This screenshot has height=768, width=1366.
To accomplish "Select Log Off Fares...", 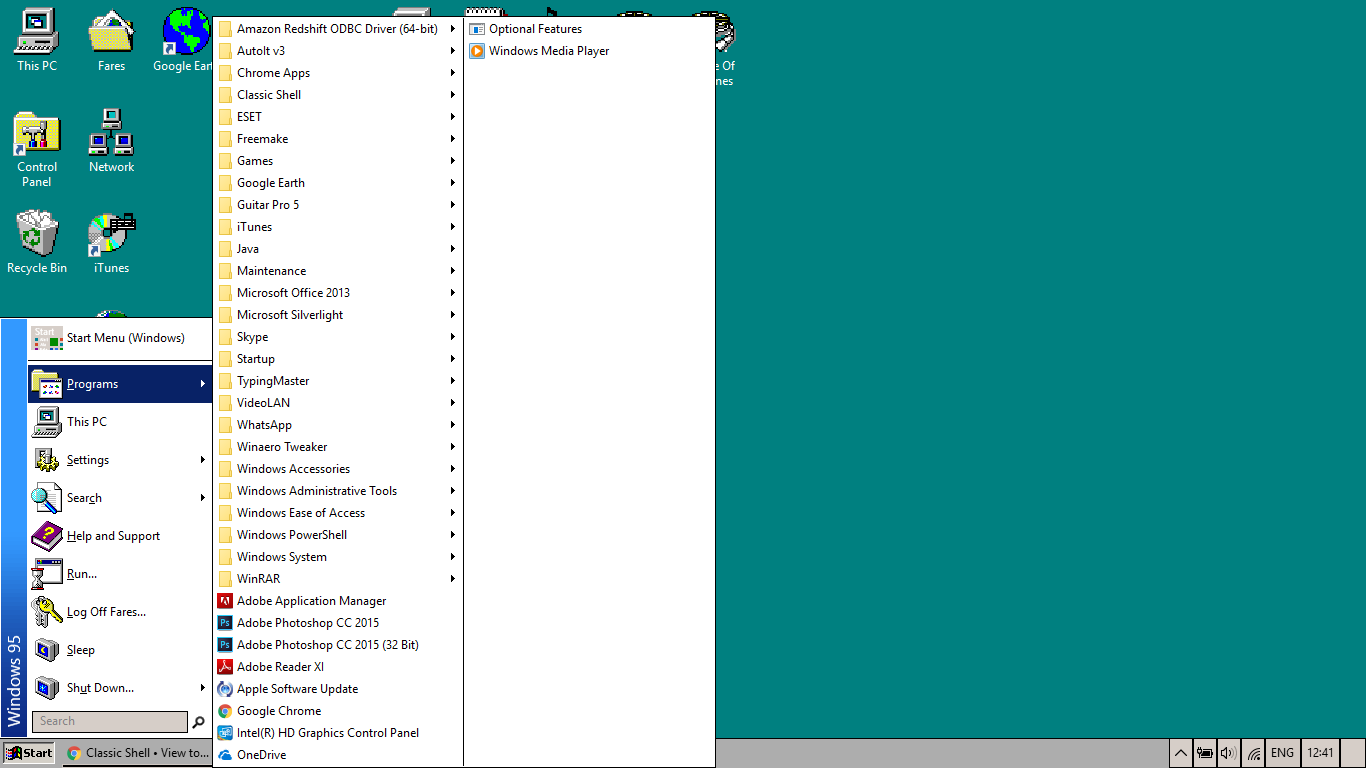I will [120, 612].
